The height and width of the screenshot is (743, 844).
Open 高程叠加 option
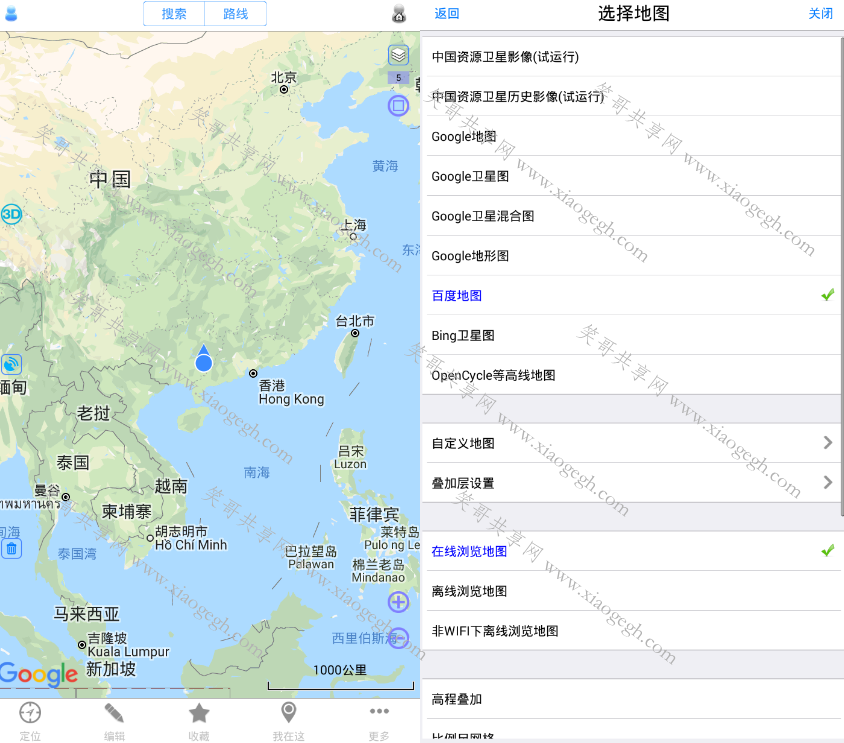pos(631,699)
